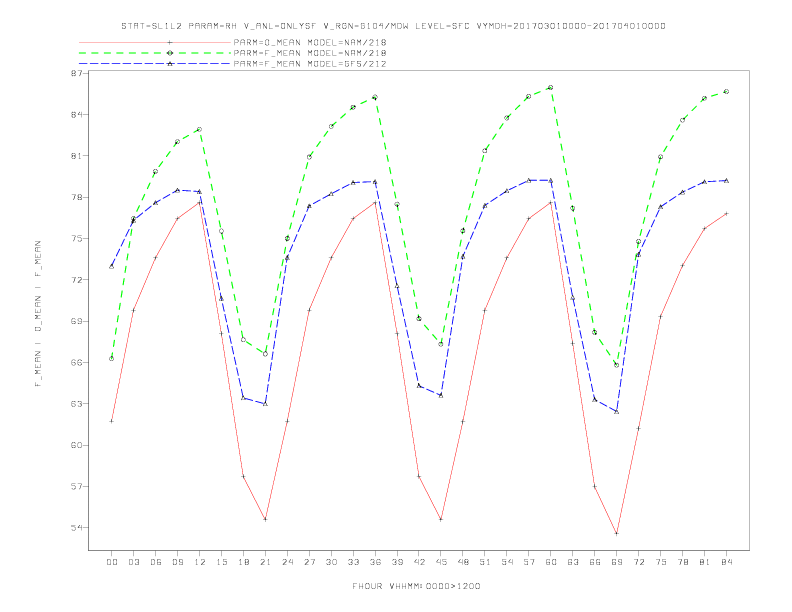Click the 33 forecast hour label on the x-axis
792x612 pixels.
[353, 562]
